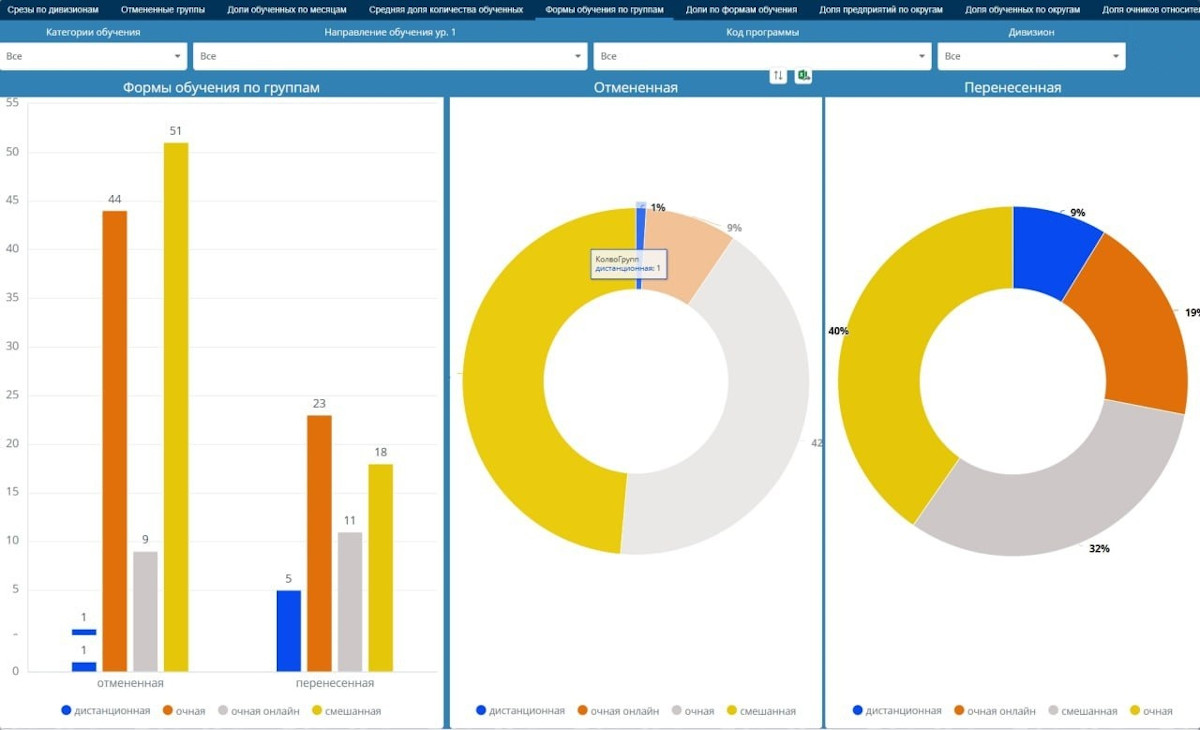The height and width of the screenshot is (730, 1200).
Task: Expand the Код программы dropdown
Action: (763, 57)
